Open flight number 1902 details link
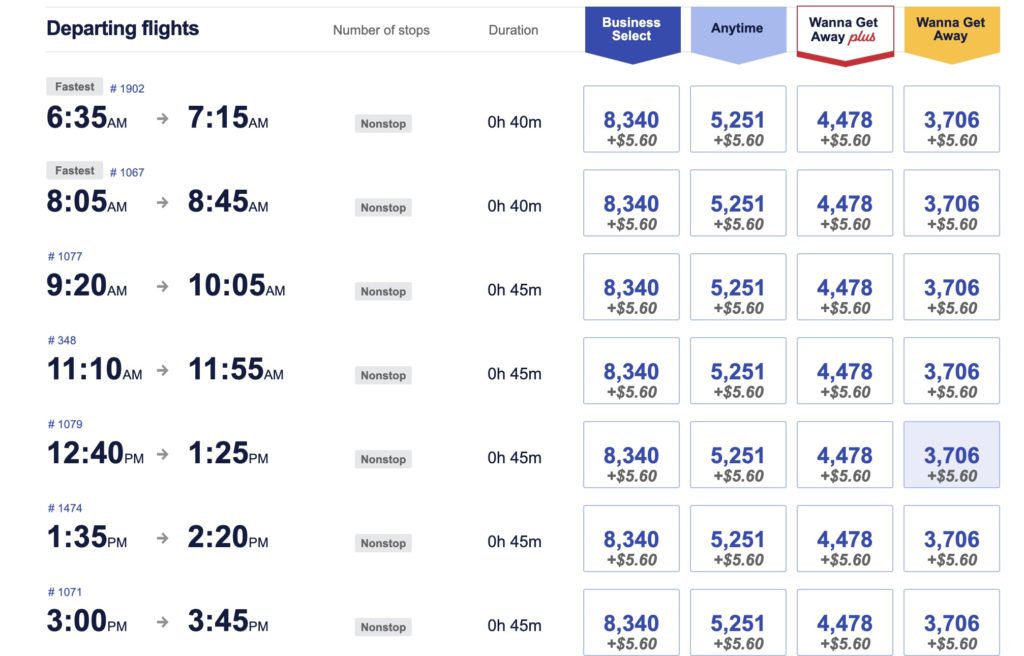This screenshot has height=656, width=1024. pyautogui.click(x=126, y=89)
